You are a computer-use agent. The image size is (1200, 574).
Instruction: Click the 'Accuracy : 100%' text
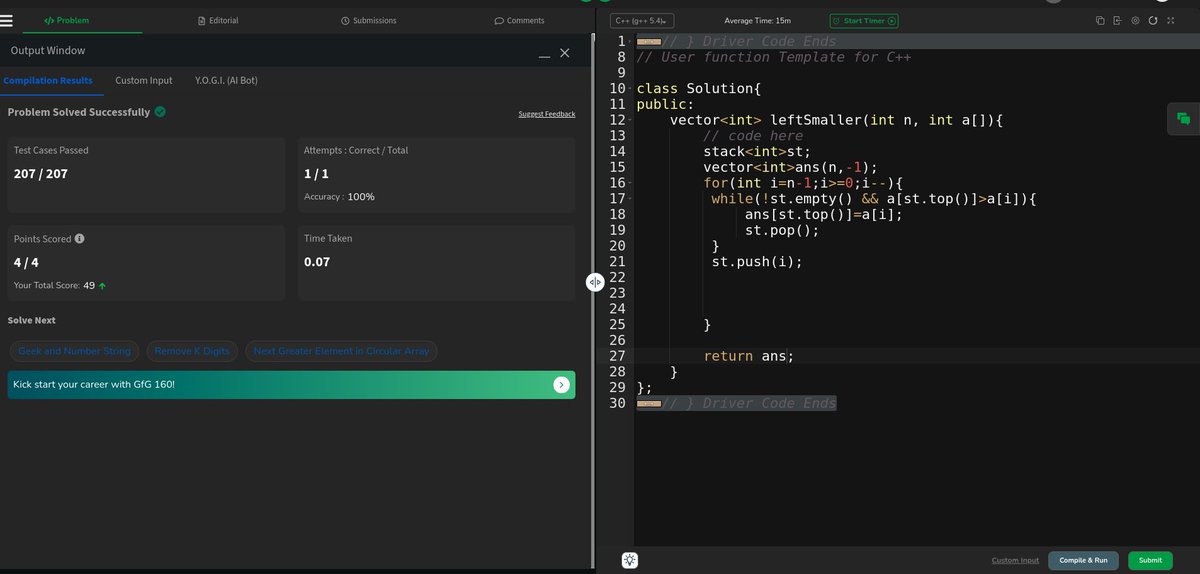(x=339, y=197)
